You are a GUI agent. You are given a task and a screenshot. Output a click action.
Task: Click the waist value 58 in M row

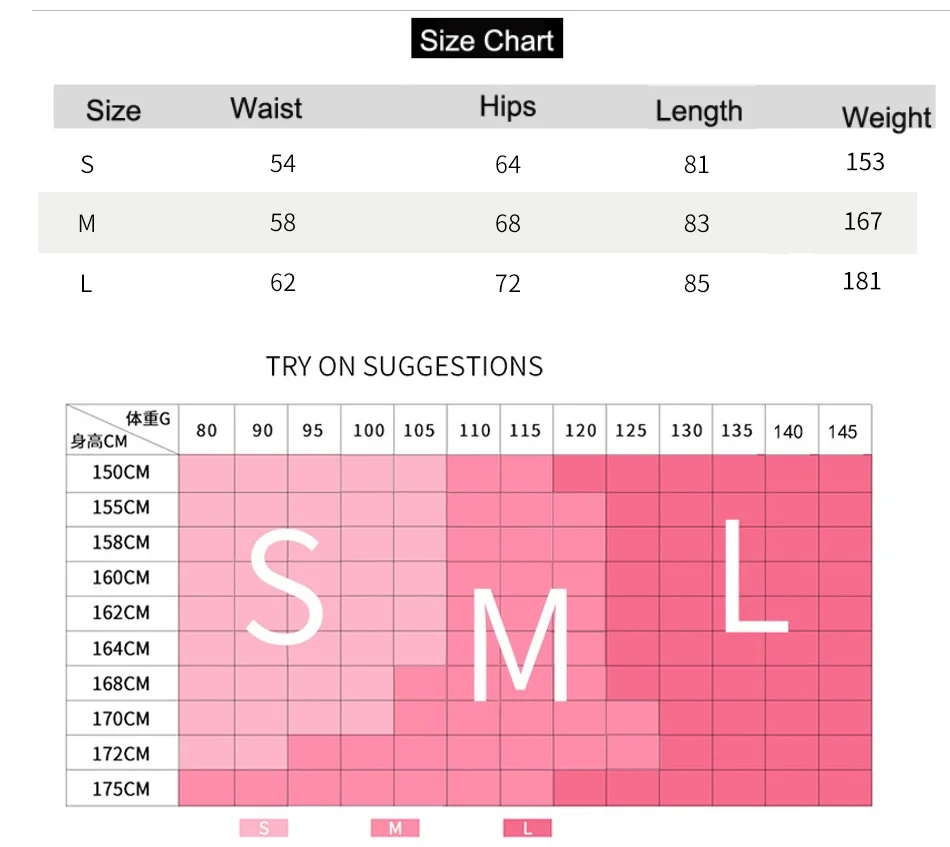(283, 222)
